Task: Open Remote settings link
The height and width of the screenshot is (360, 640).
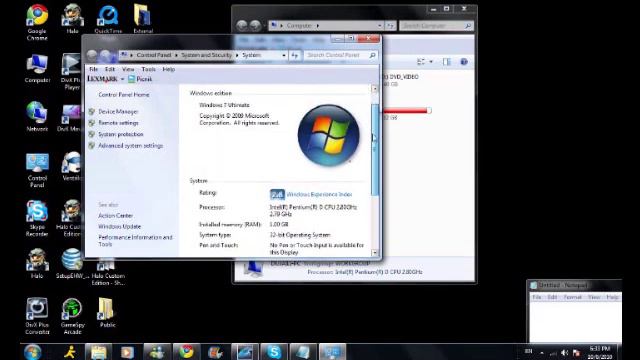Action: click(118, 123)
